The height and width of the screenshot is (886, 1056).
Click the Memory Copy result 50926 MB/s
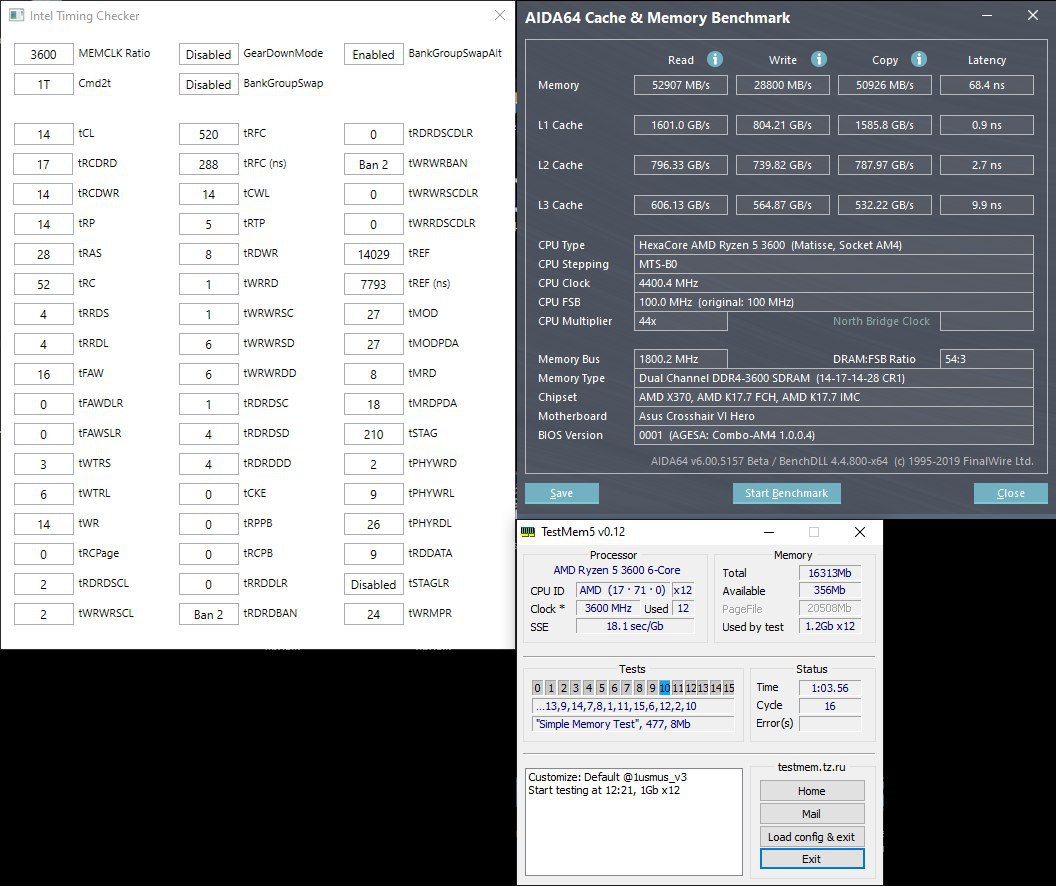(885, 85)
